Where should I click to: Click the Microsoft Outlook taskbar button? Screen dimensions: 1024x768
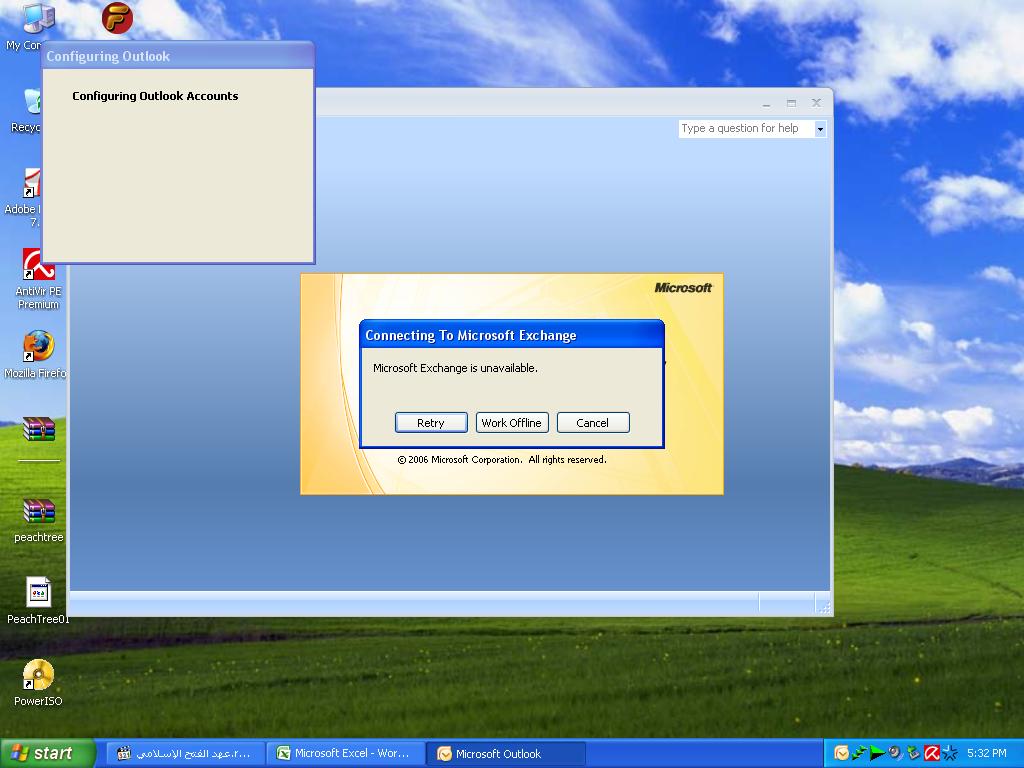[x=505, y=753]
